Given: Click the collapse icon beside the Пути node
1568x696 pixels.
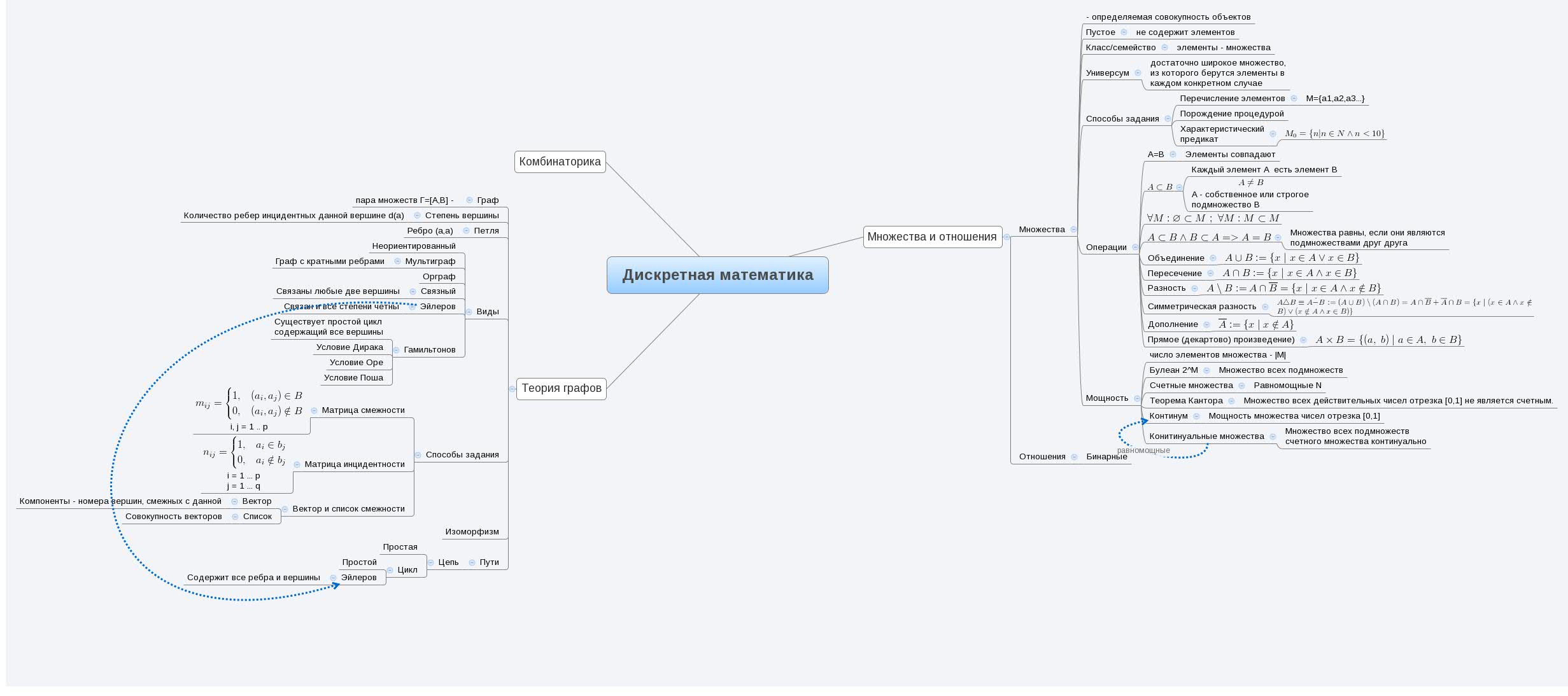Looking at the screenshot, I should (471, 561).
